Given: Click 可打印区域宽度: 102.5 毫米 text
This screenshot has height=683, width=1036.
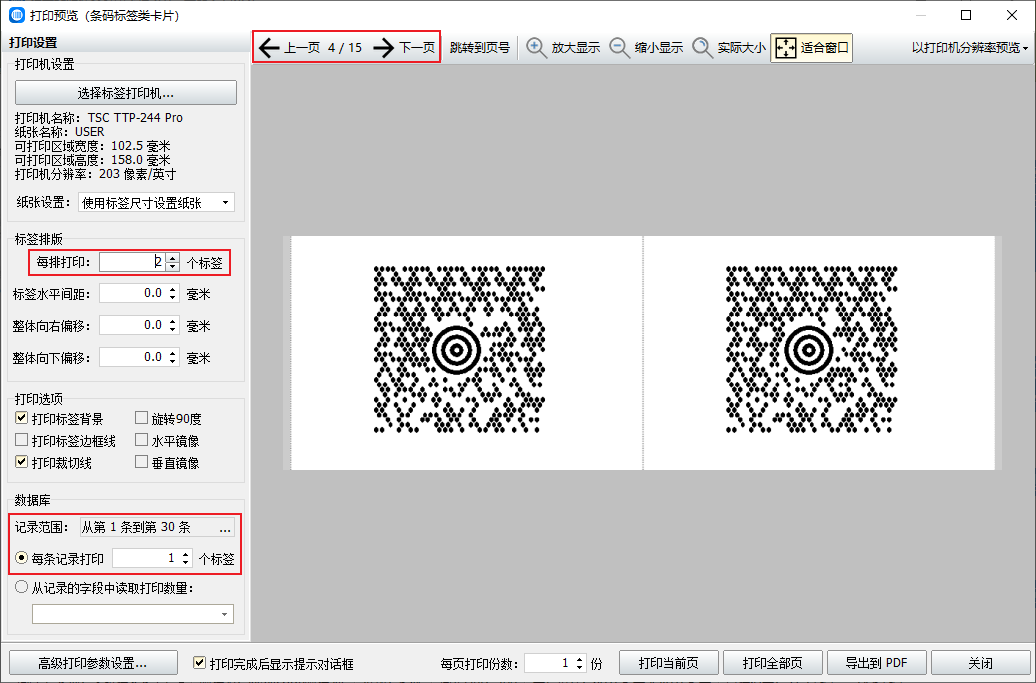Looking at the screenshot, I should 92,146.
